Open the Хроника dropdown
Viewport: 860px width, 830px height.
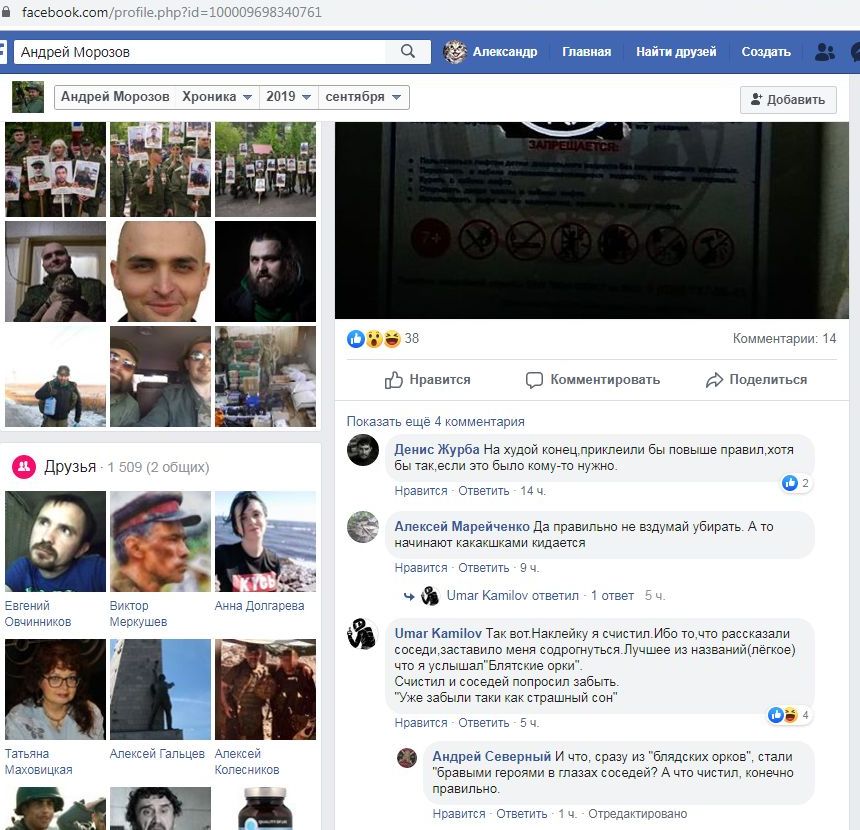[217, 97]
